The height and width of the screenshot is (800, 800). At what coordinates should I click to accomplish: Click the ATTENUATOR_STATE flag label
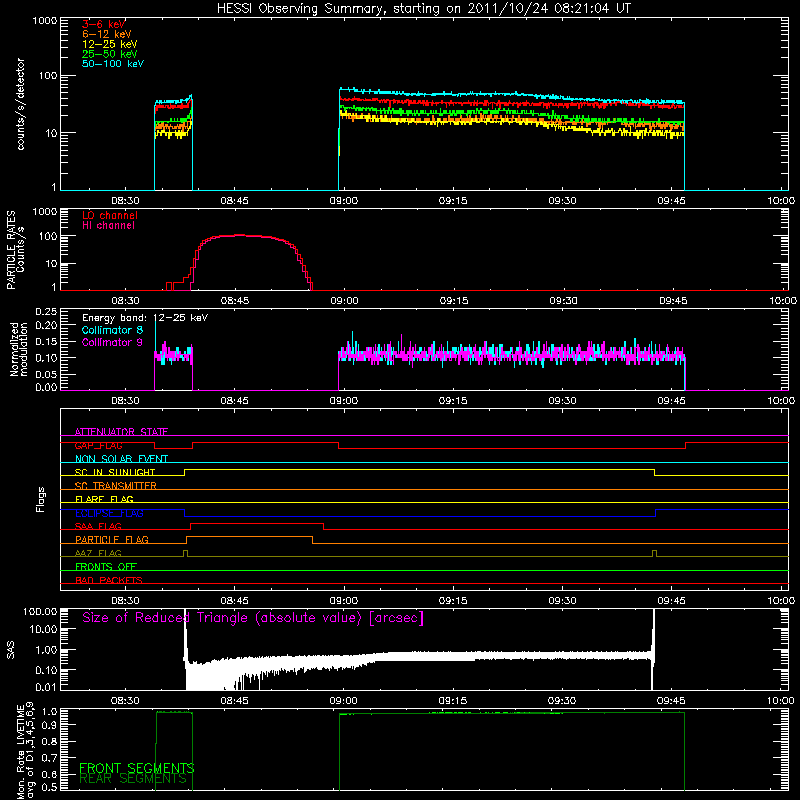click(121, 432)
